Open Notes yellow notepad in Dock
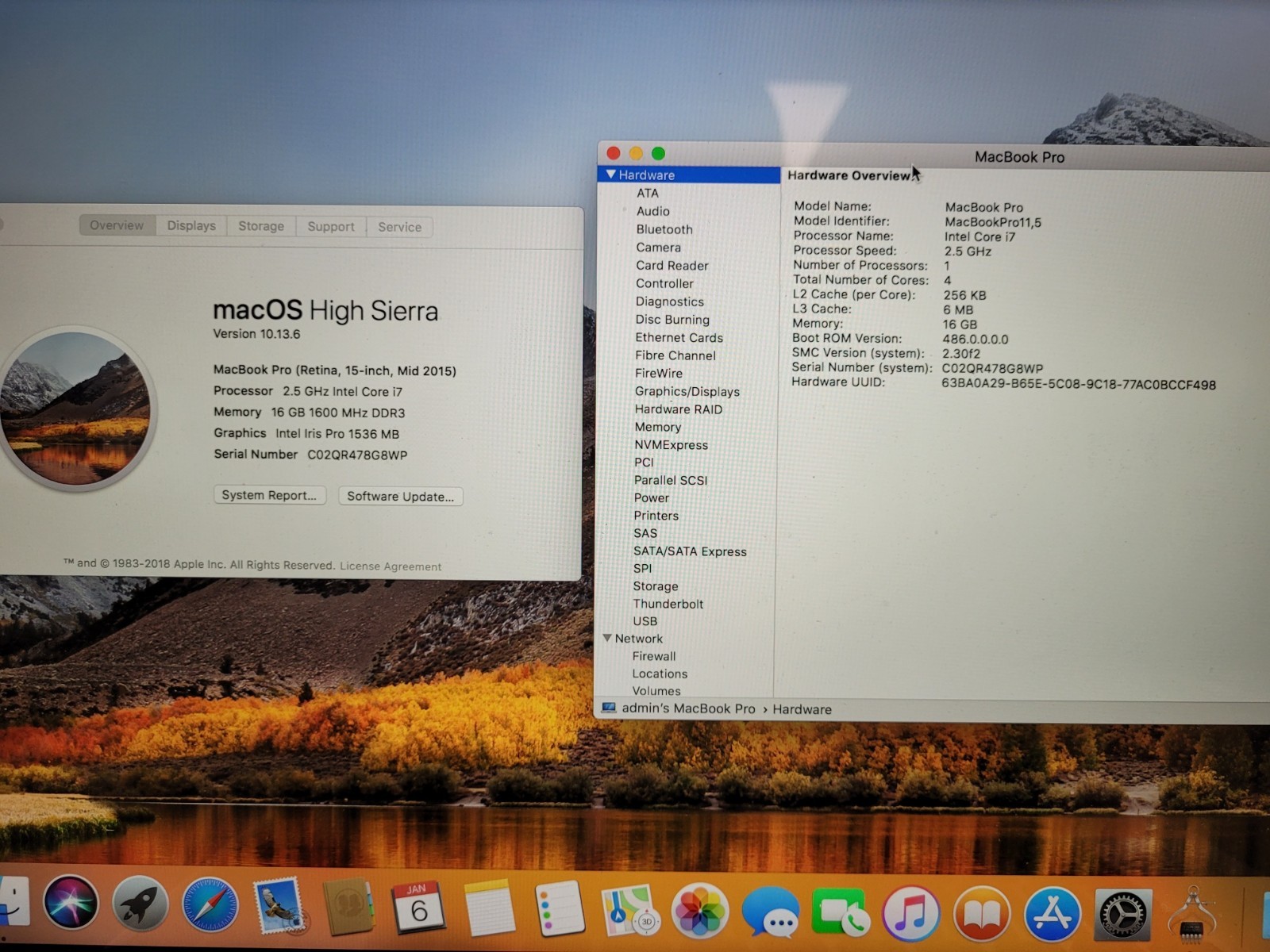The image size is (1270, 952). pyautogui.click(x=489, y=908)
